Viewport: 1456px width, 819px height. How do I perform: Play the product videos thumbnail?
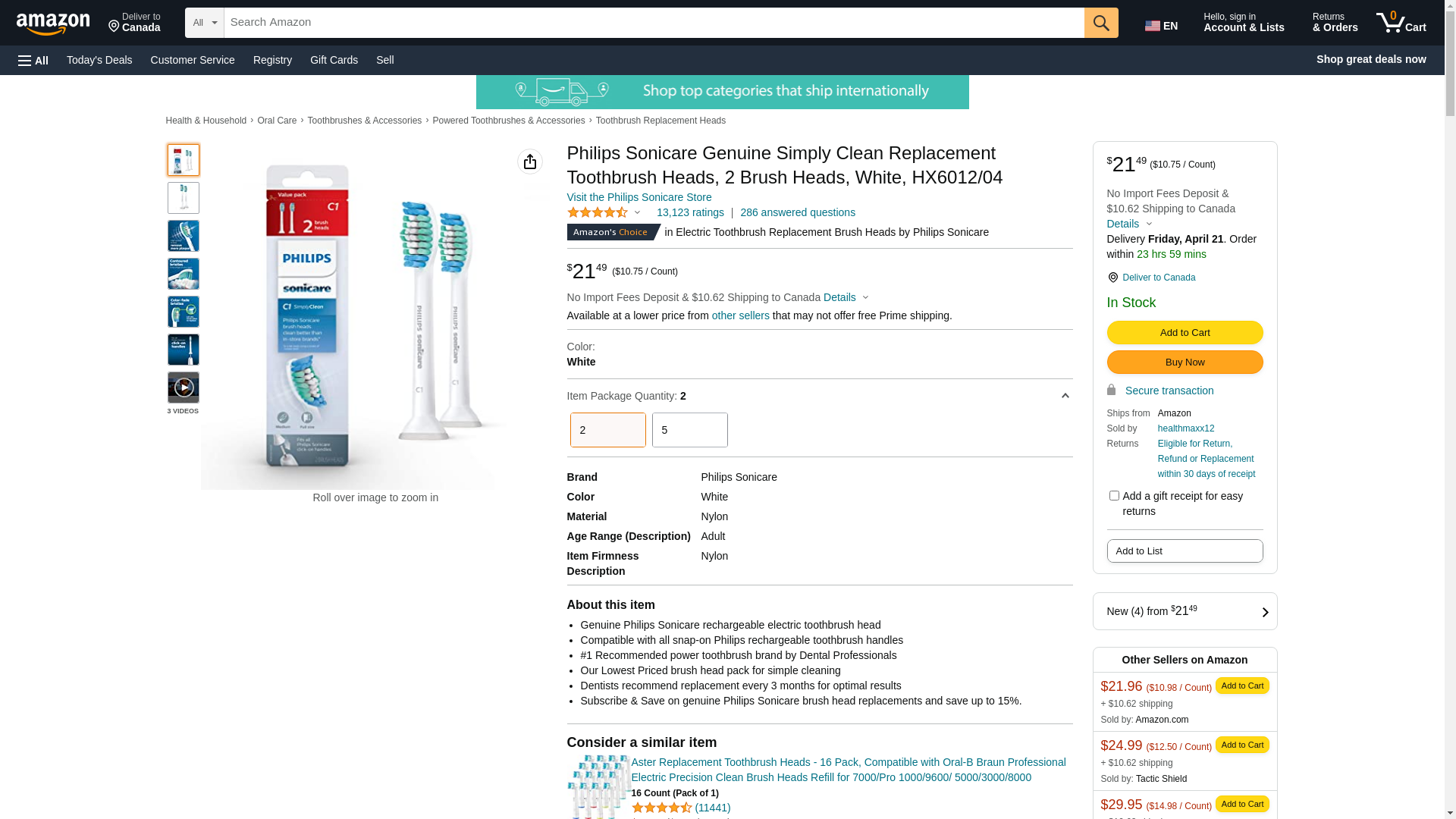tap(184, 388)
